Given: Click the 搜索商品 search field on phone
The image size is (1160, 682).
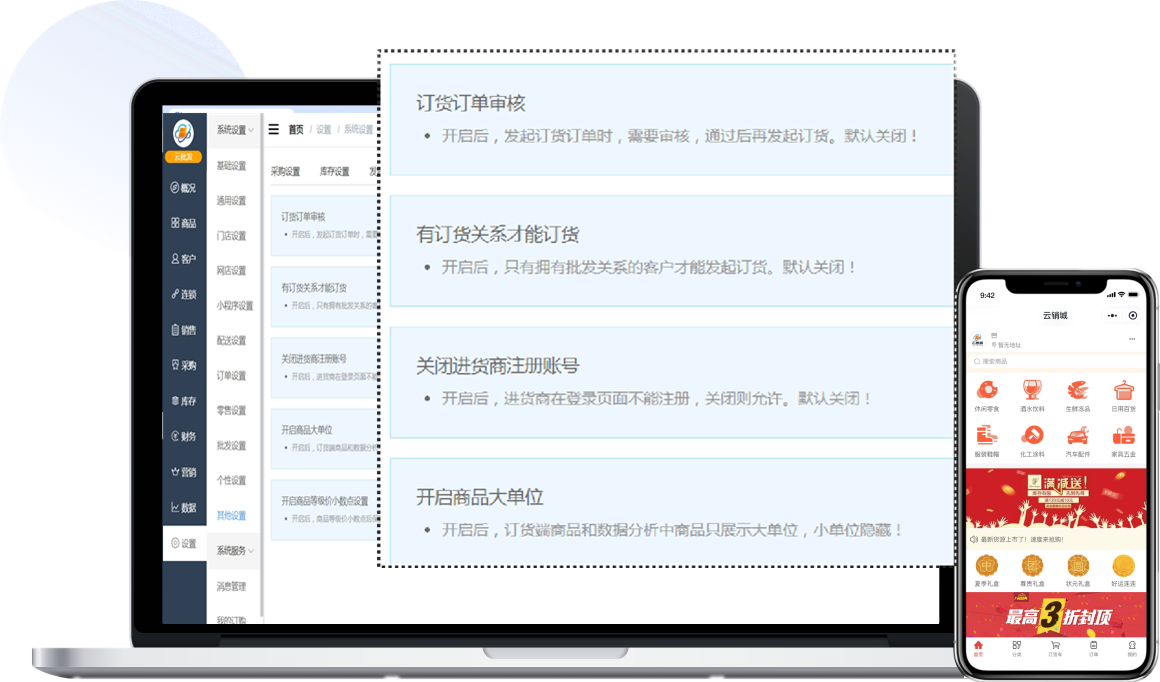Looking at the screenshot, I should [1053, 361].
